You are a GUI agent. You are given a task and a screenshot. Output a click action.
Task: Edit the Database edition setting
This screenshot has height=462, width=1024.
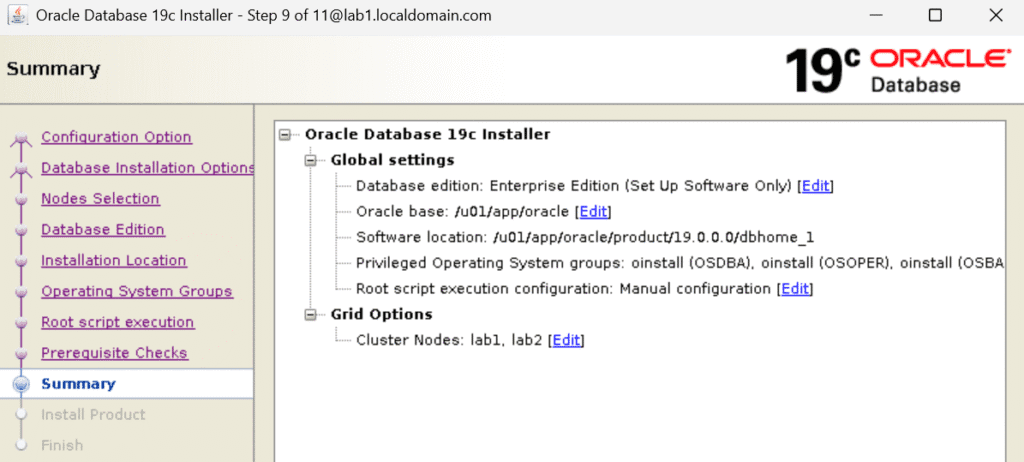tap(816, 186)
